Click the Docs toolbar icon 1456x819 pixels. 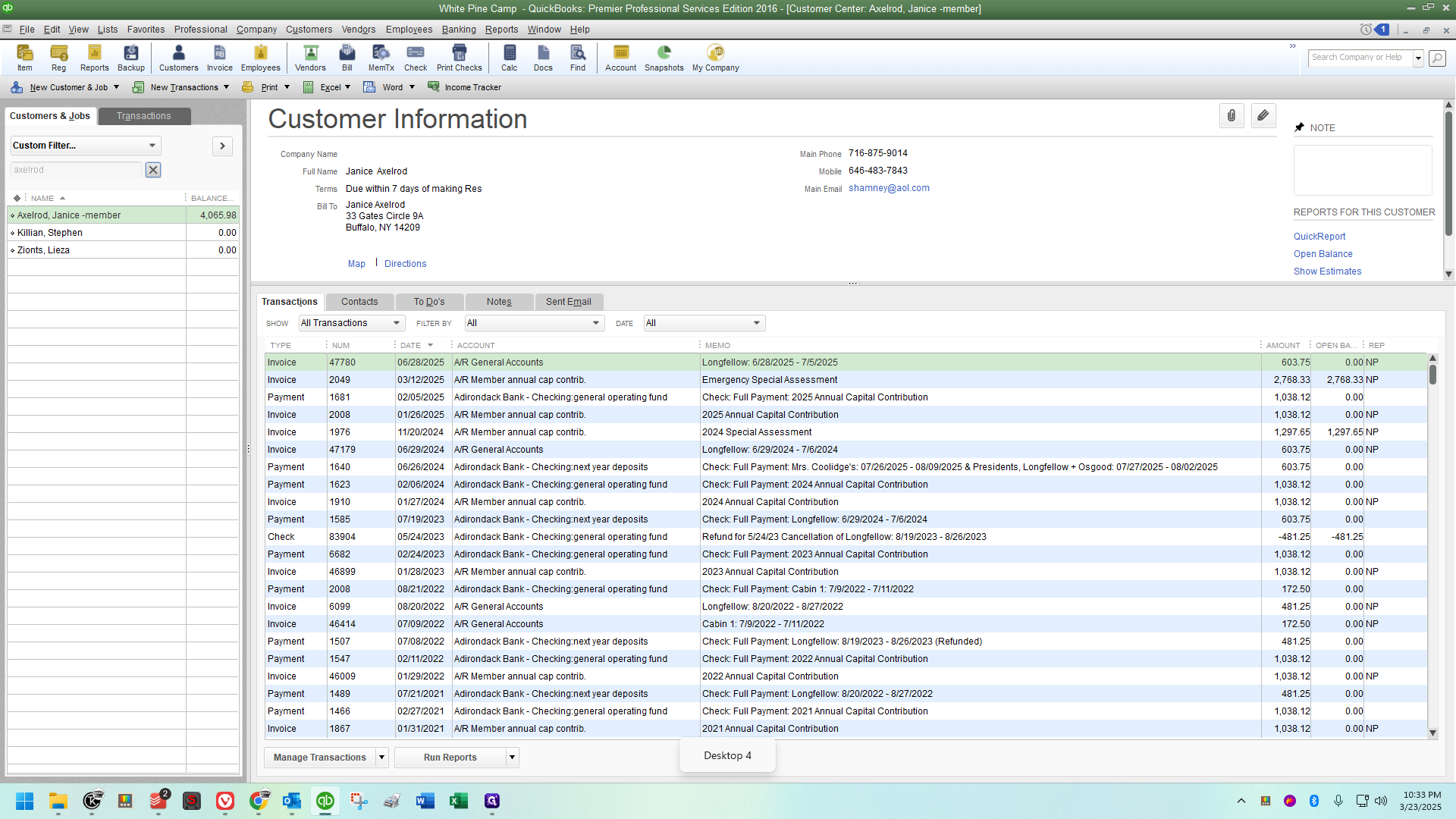pyautogui.click(x=543, y=58)
